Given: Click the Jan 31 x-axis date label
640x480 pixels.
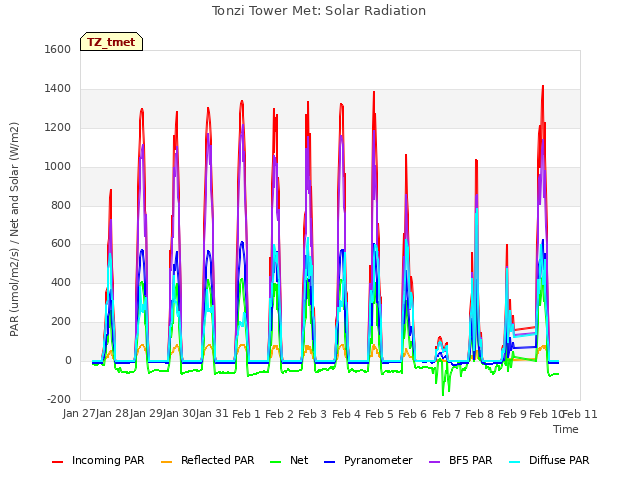Looking at the screenshot, I should pos(212,414).
